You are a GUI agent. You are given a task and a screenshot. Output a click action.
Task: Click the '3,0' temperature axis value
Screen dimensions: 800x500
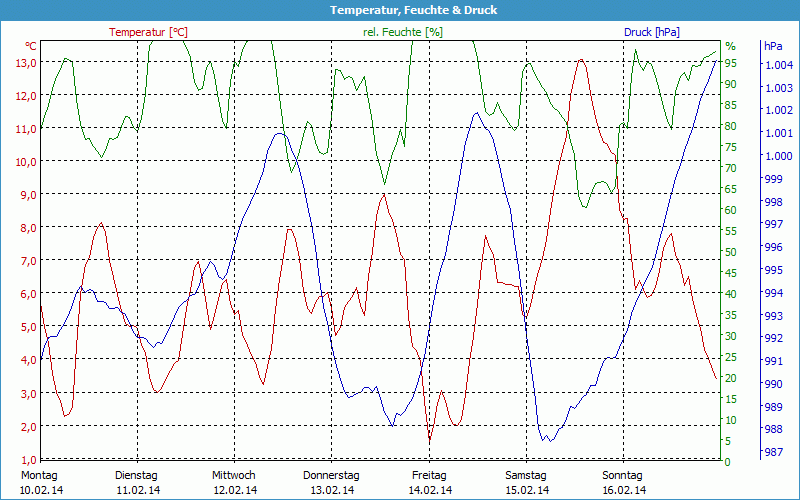point(28,393)
